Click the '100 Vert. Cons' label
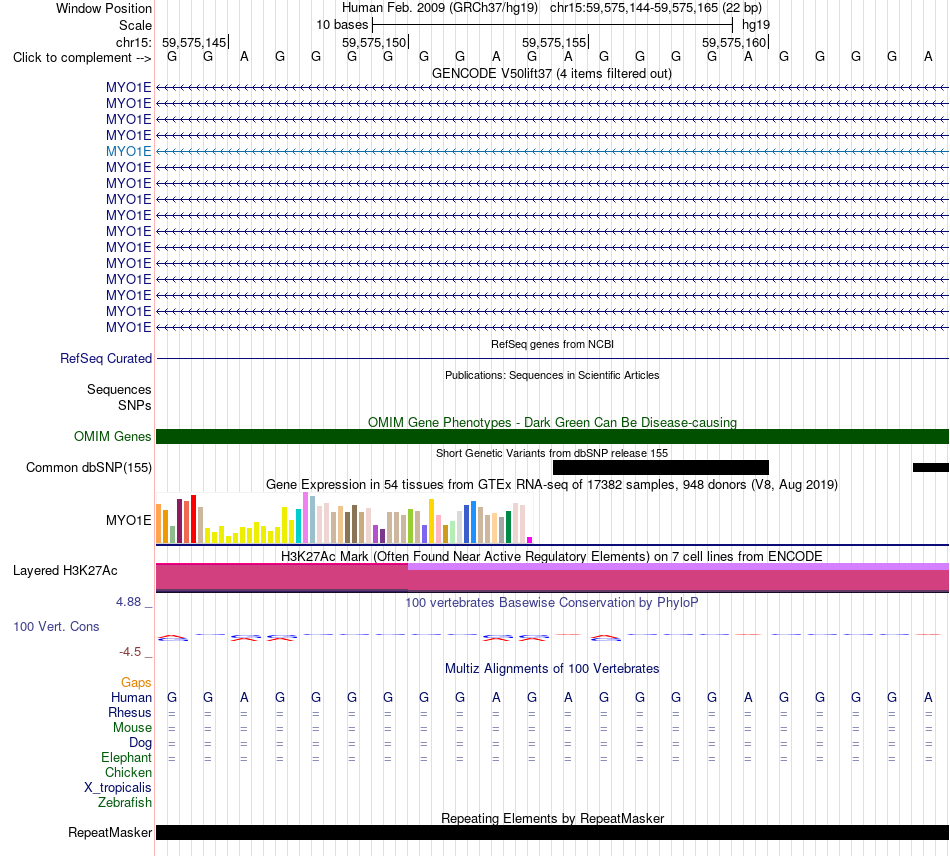The height and width of the screenshot is (856, 950). point(56,626)
